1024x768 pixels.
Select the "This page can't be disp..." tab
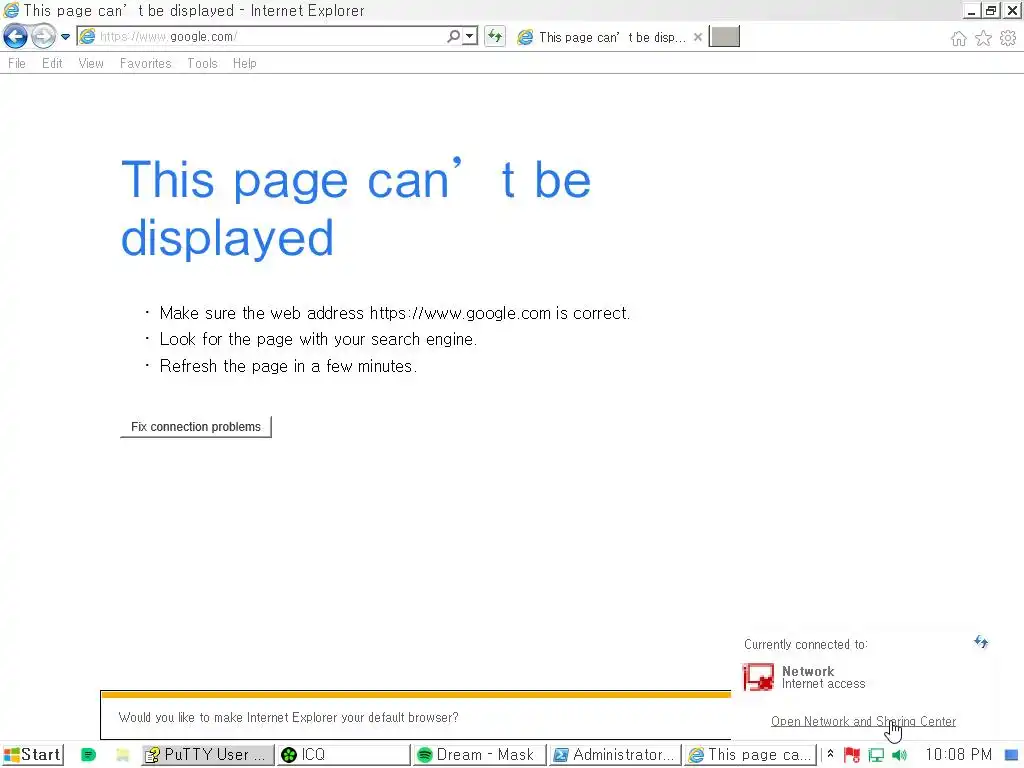(601, 37)
